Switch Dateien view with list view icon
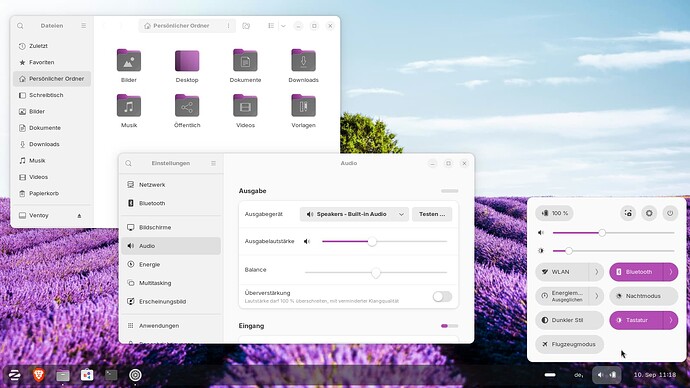 click(271, 26)
